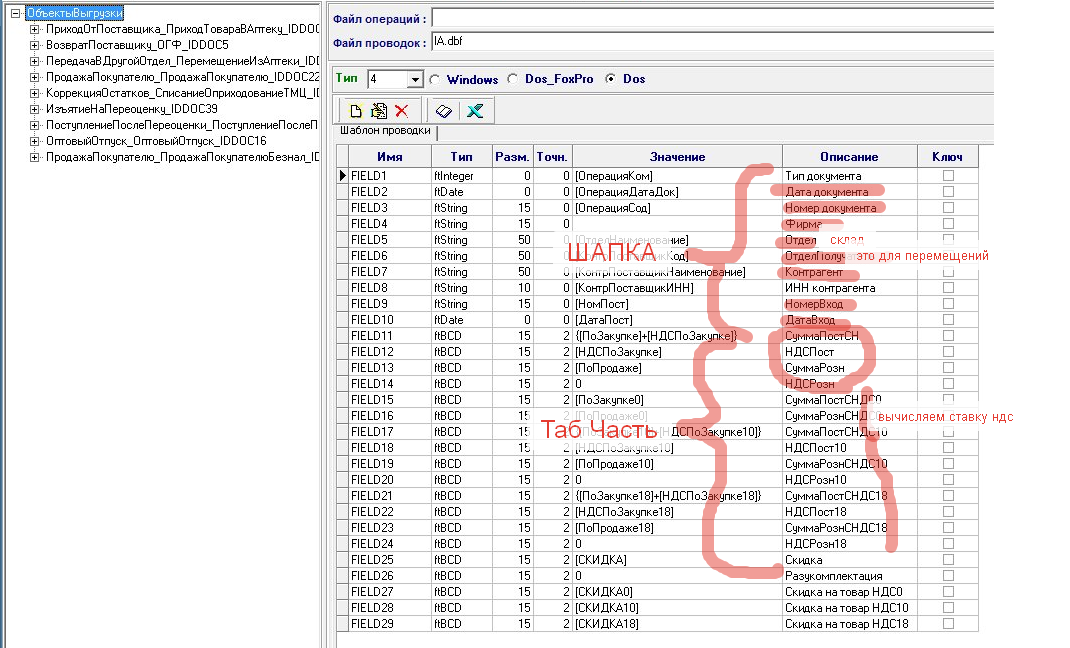1070x648 pixels.
Task: Collapse the ОбъектыВыгрузки root node
Action: click(x=15, y=14)
